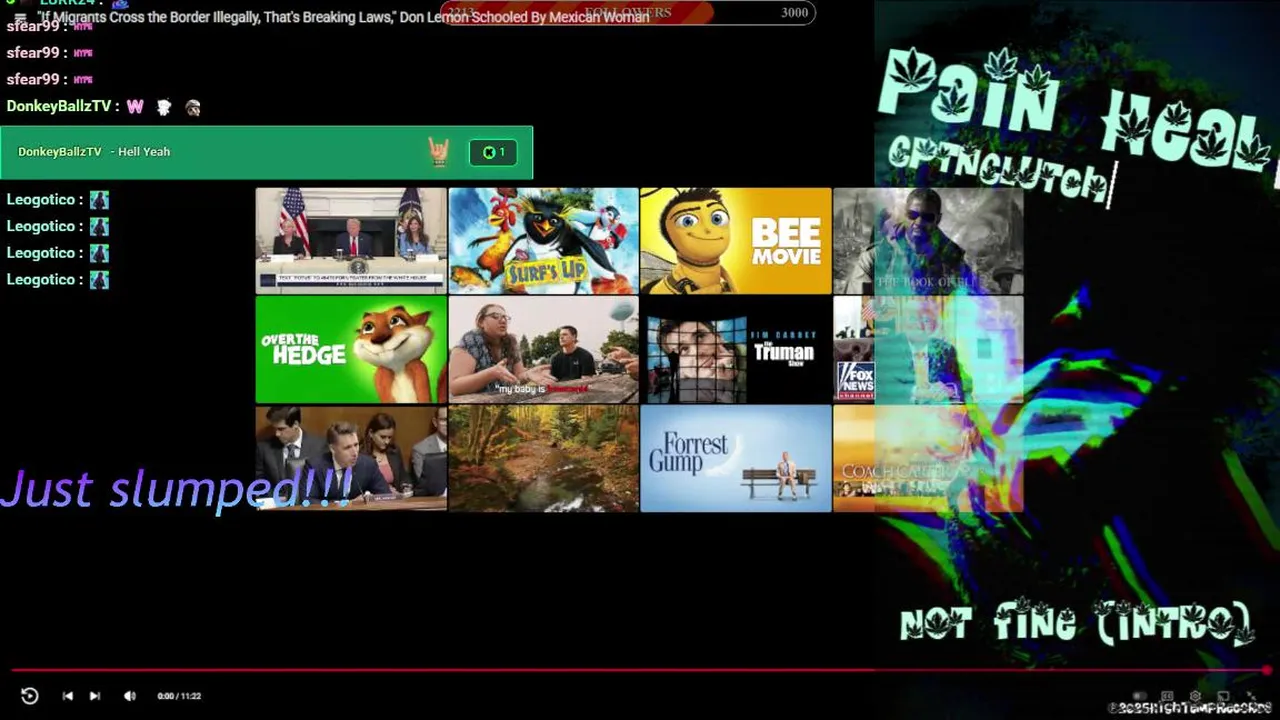
Task: Click the followers goal progress bar
Action: pyautogui.click(x=628, y=13)
